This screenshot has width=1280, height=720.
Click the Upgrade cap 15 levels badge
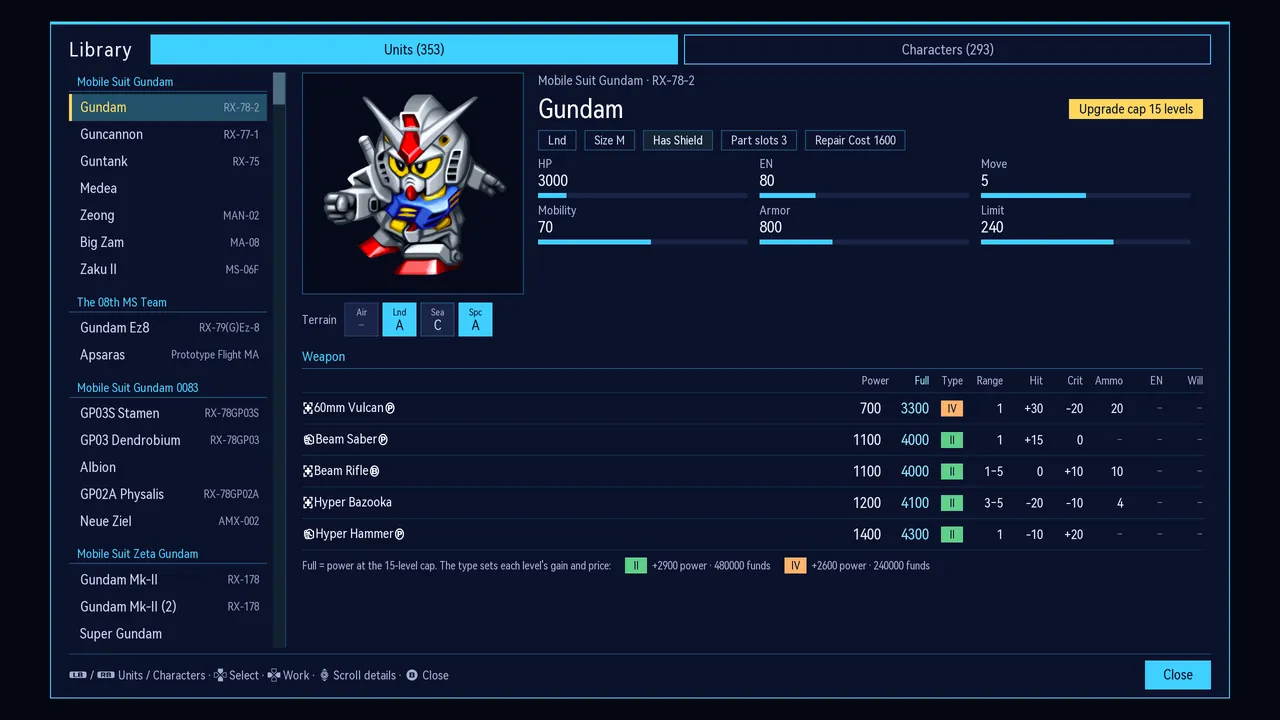(1136, 109)
